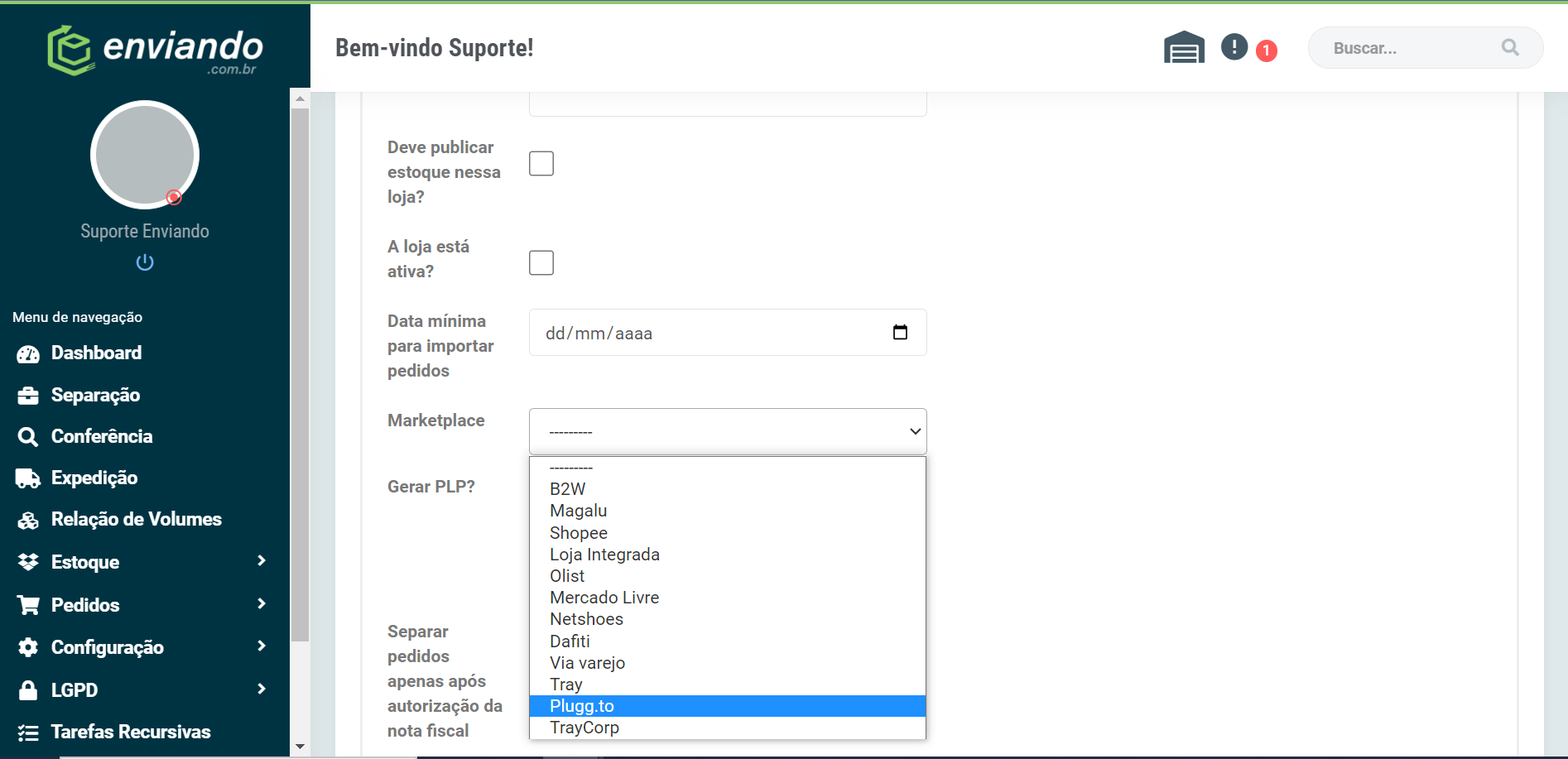Go to Conferência menu item
The height and width of the screenshot is (759, 1568).
coord(102,437)
